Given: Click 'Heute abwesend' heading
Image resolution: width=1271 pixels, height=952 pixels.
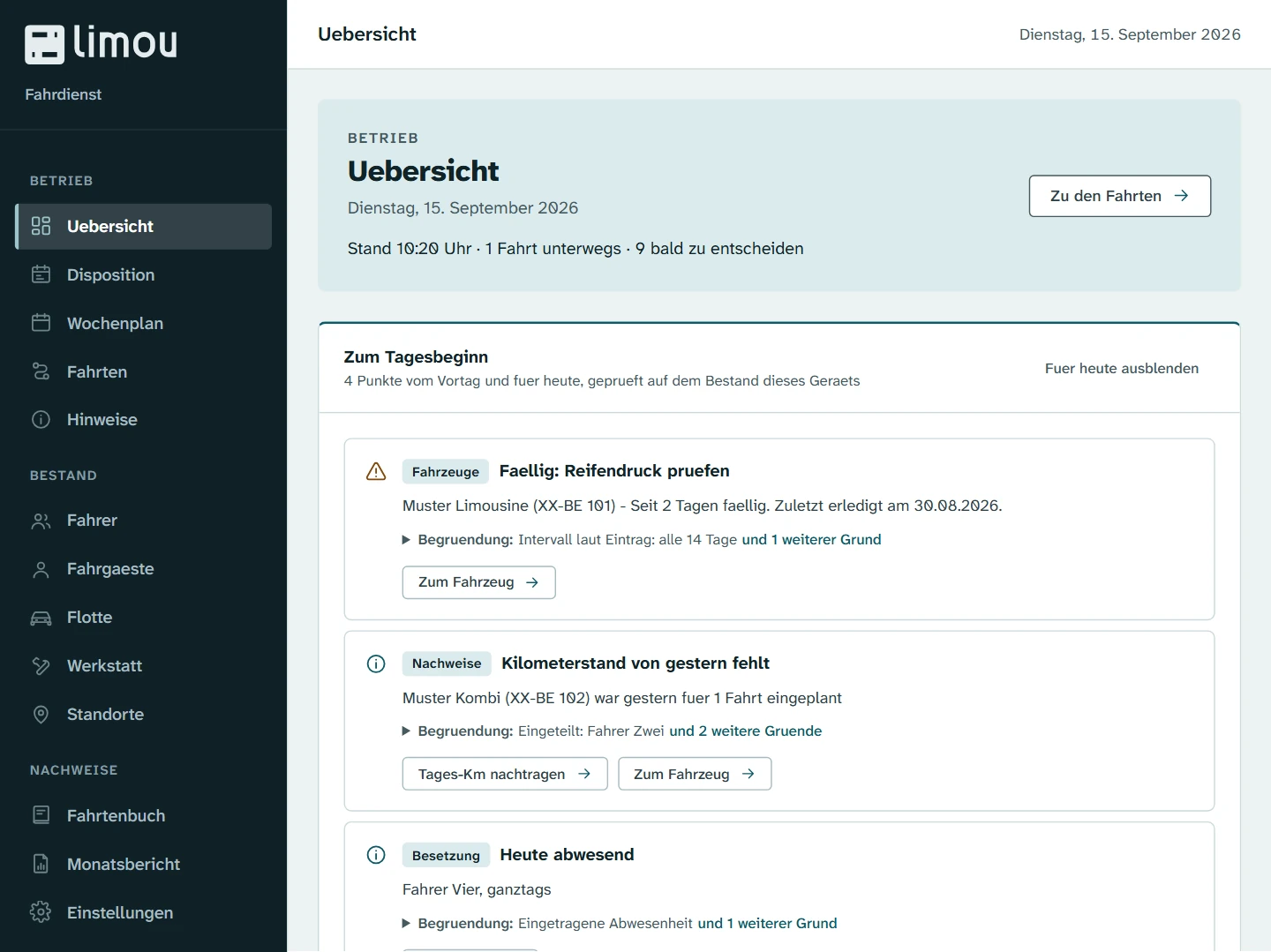Looking at the screenshot, I should click(x=567, y=855).
